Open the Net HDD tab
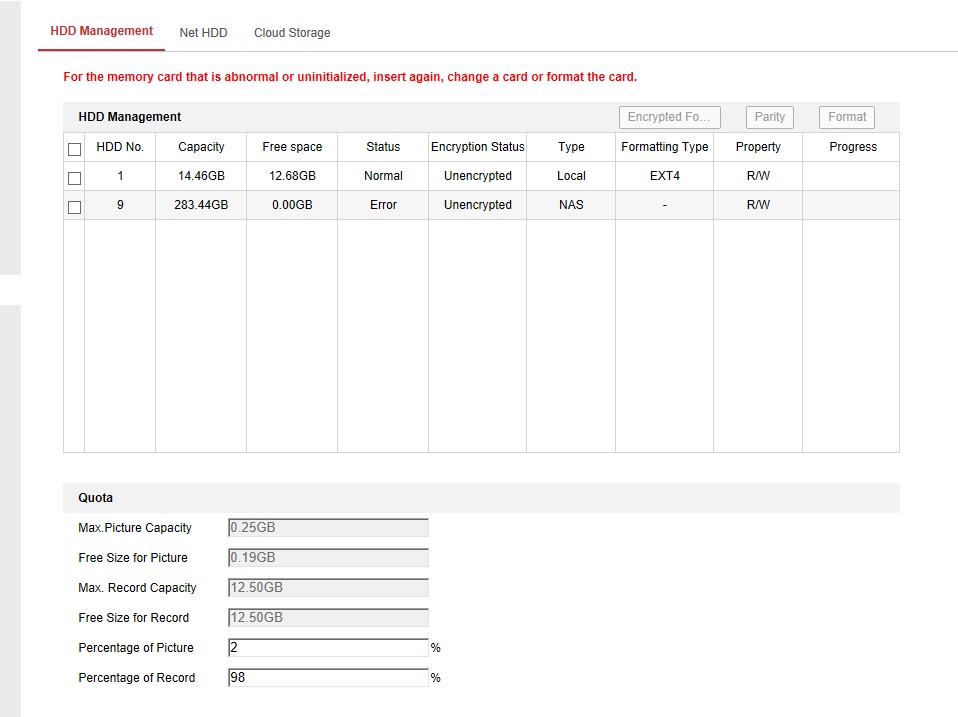This screenshot has width=958, height=717. (x=203, y=33)
